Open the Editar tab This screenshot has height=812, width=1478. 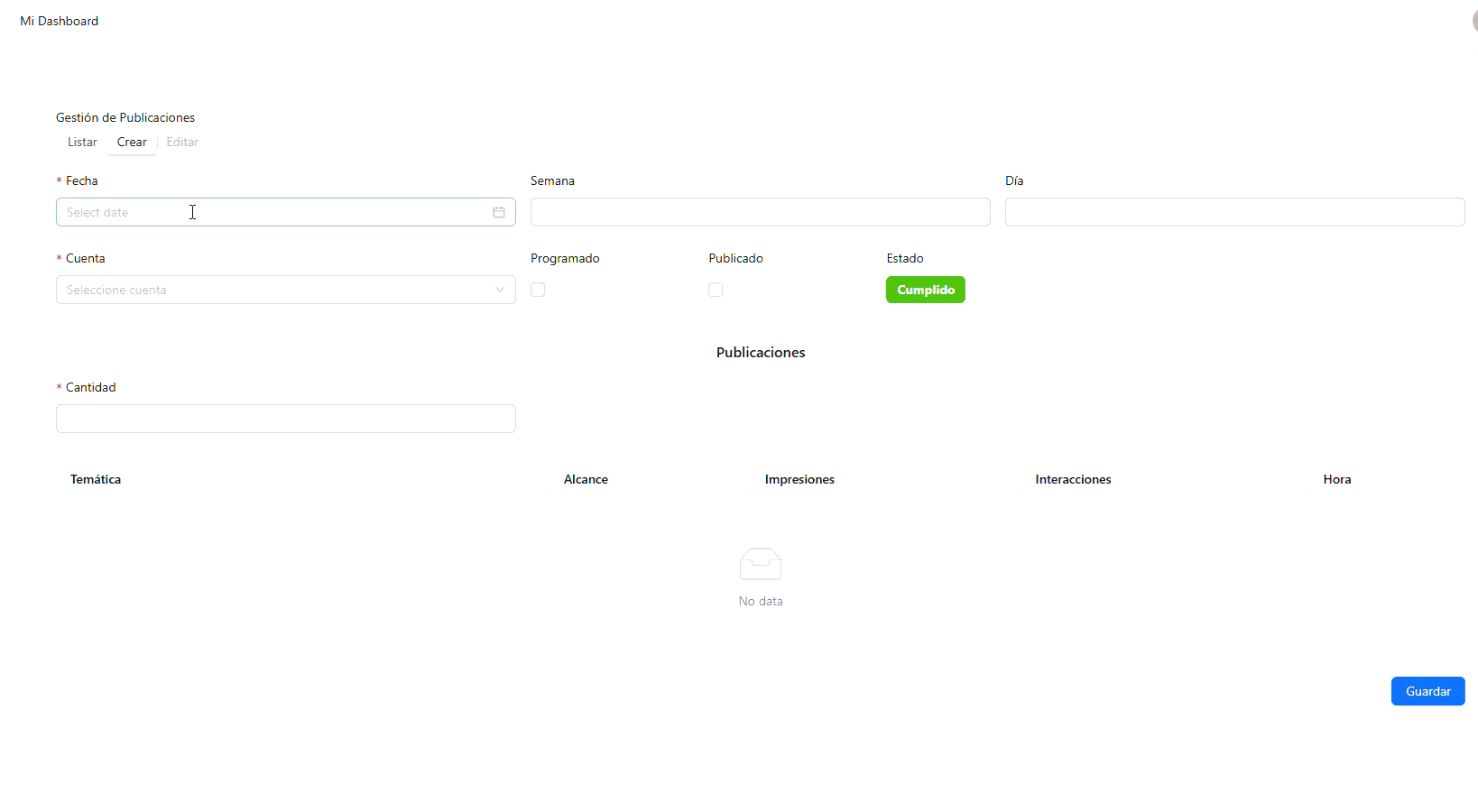tap(182, 142)
